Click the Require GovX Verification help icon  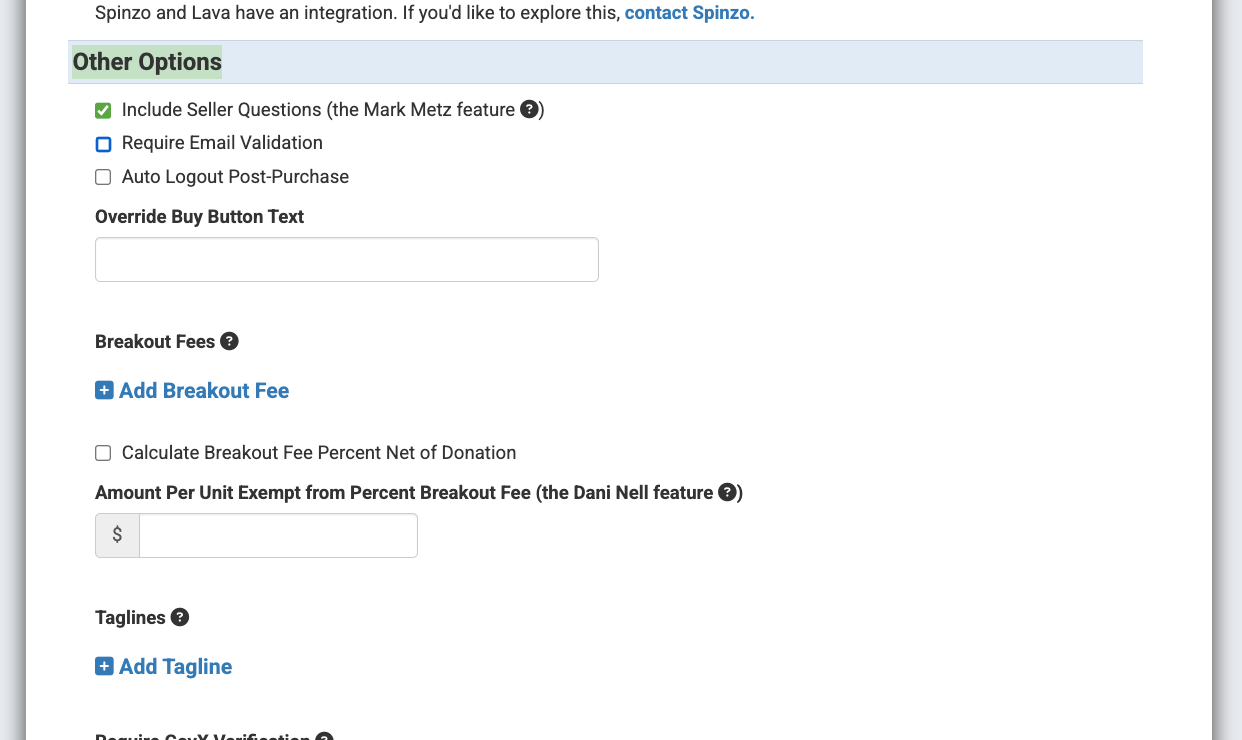click(x=324, y=737)
